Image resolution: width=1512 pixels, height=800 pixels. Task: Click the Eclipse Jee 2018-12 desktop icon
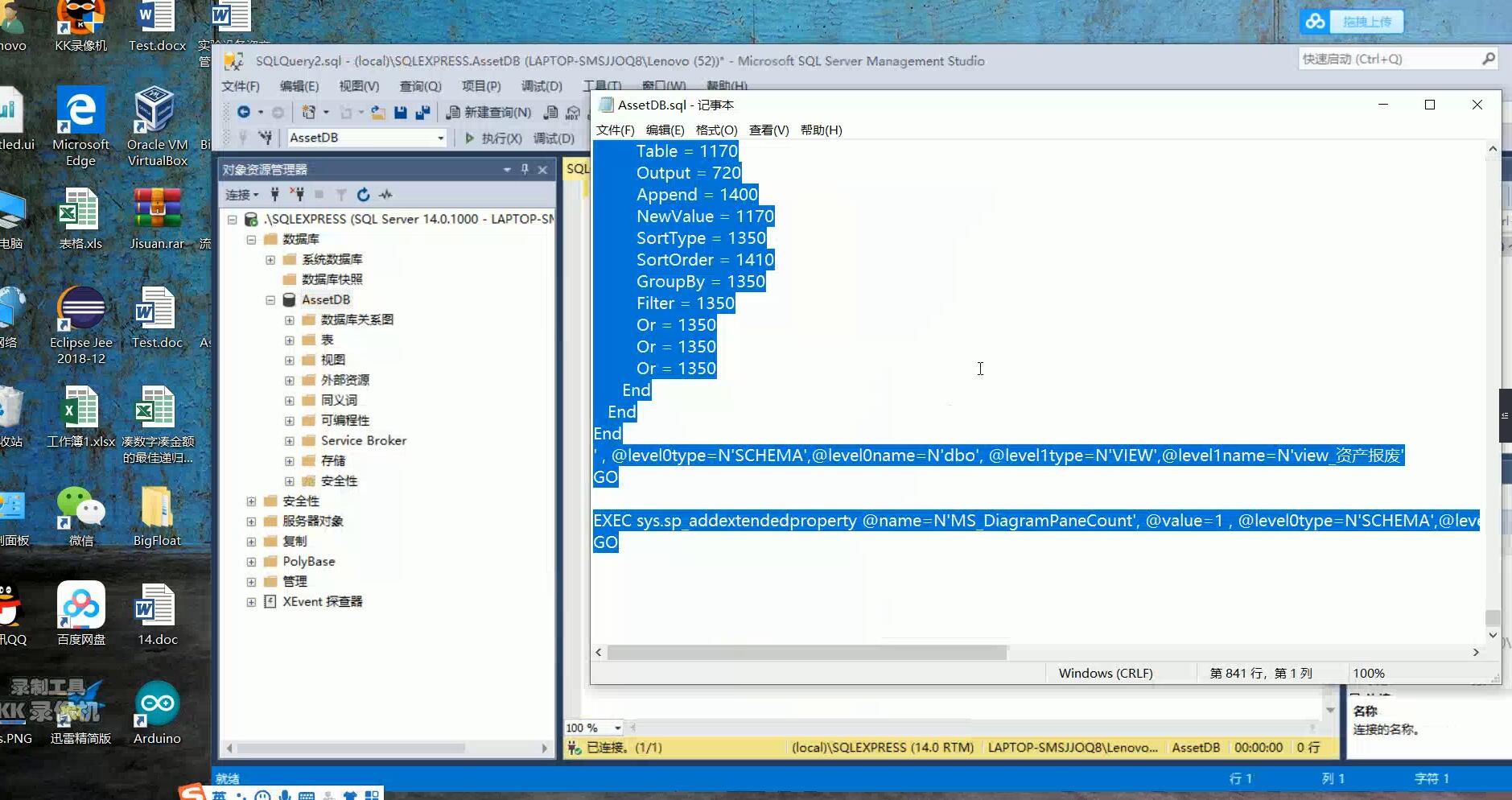coord(80,325)
